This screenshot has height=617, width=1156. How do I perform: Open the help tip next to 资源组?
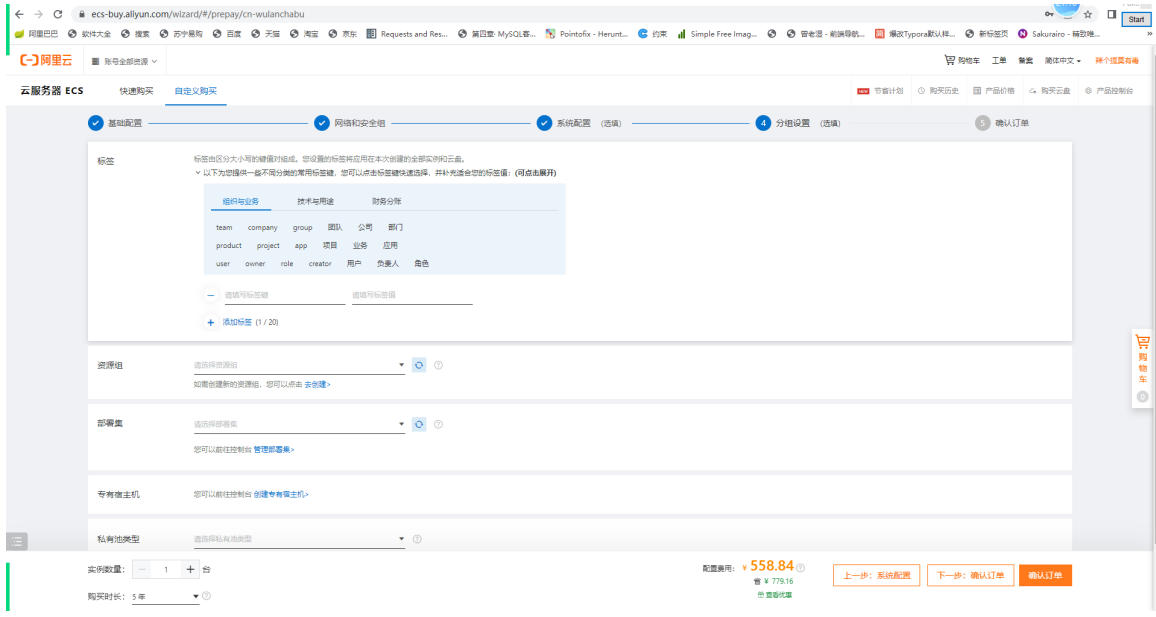click(x=438, y=365)
